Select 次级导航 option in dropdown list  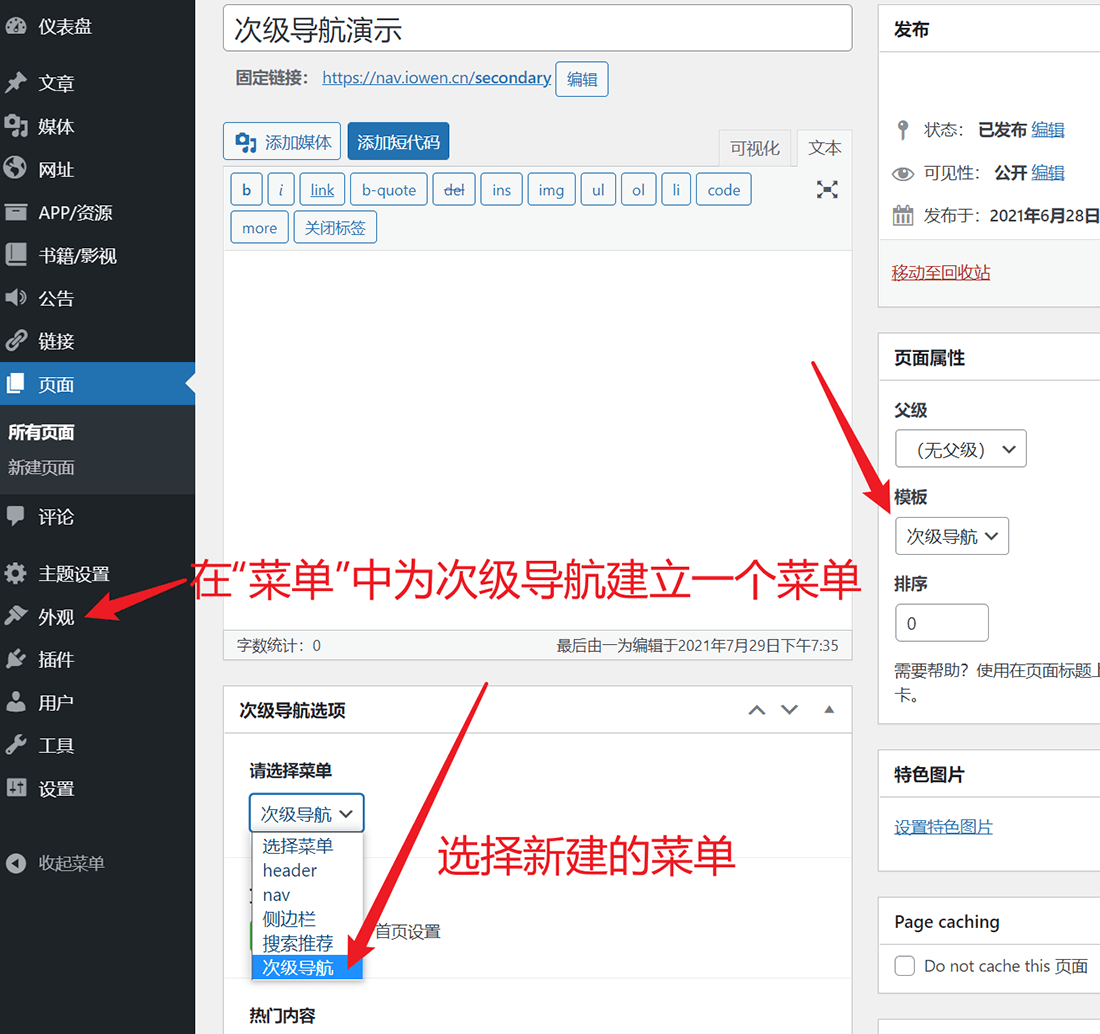point(307,967)
